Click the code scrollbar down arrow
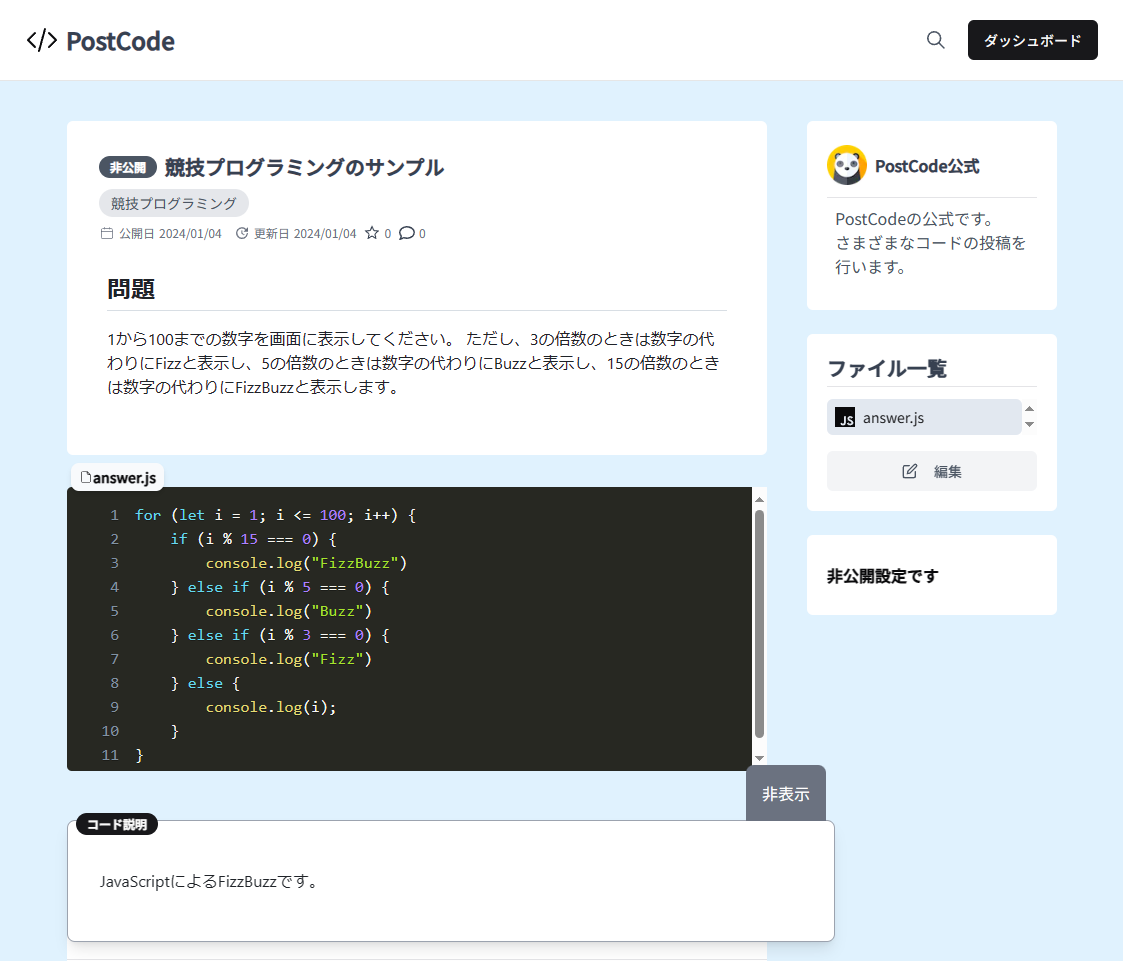 click(759, 758)
